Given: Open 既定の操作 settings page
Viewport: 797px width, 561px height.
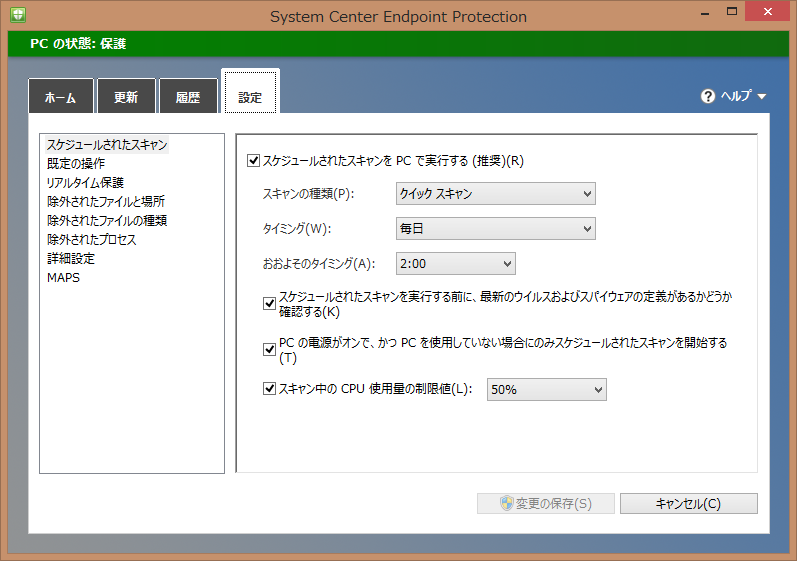Looking at the screenshot, I should pyautogui.click(x=76, y=164).
